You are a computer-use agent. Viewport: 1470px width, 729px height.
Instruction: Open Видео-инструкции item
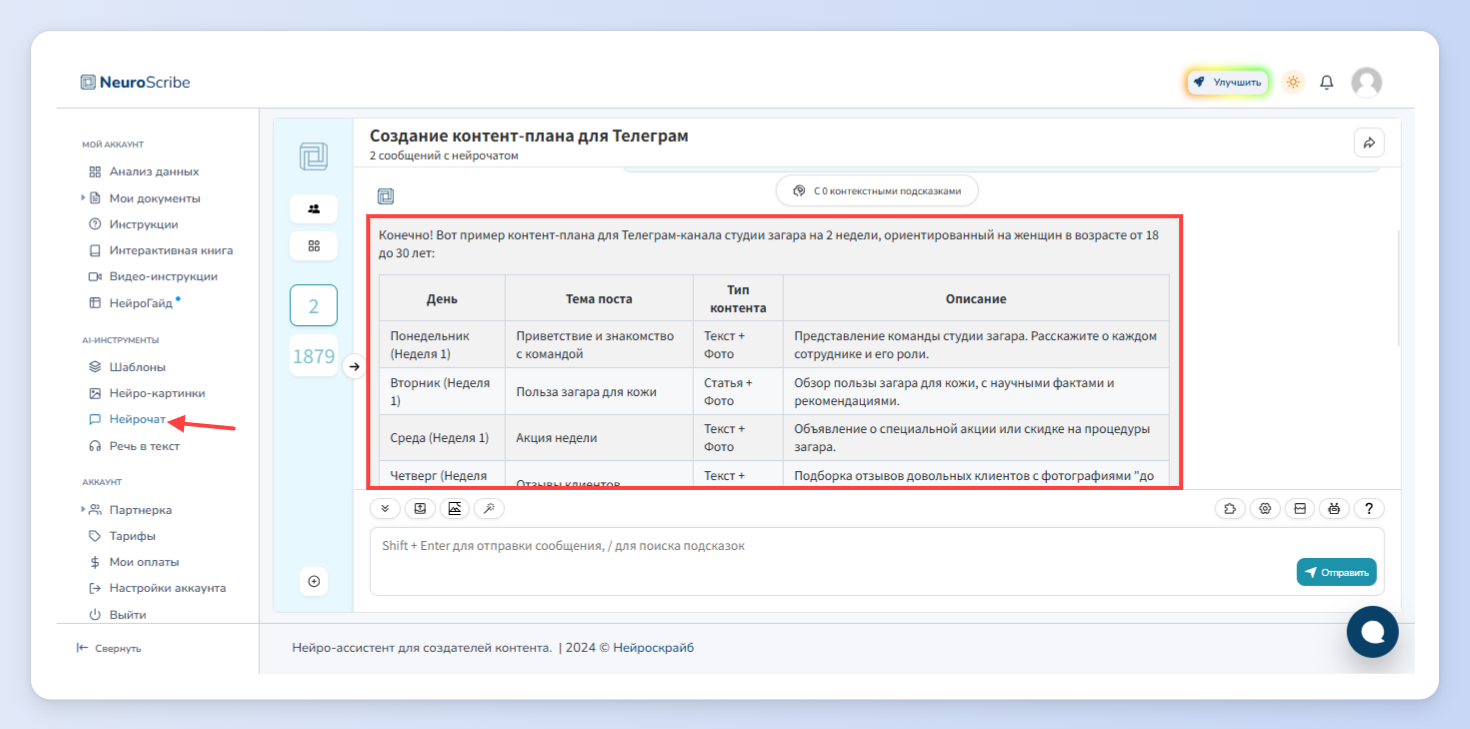pos(163,276)
